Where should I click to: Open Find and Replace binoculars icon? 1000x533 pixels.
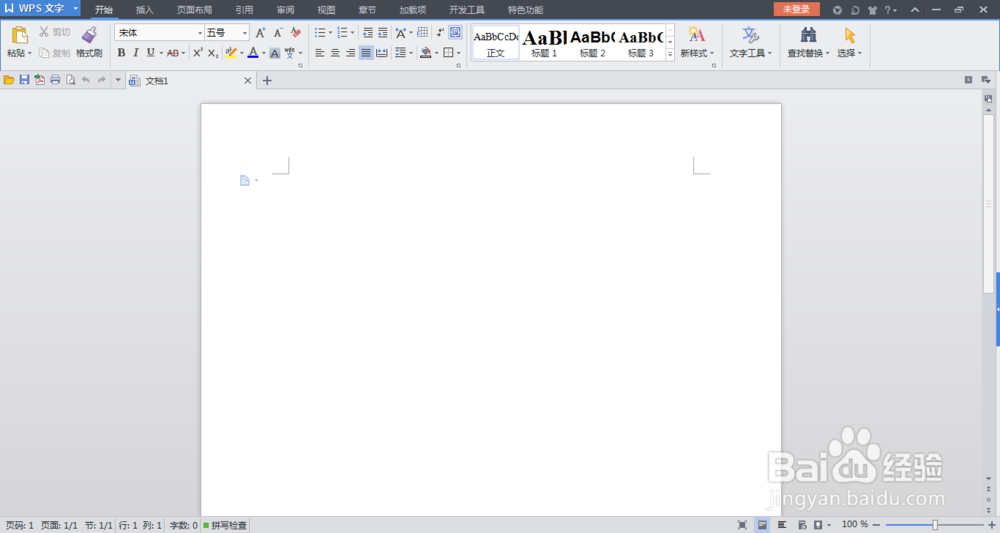pos(808,35)
